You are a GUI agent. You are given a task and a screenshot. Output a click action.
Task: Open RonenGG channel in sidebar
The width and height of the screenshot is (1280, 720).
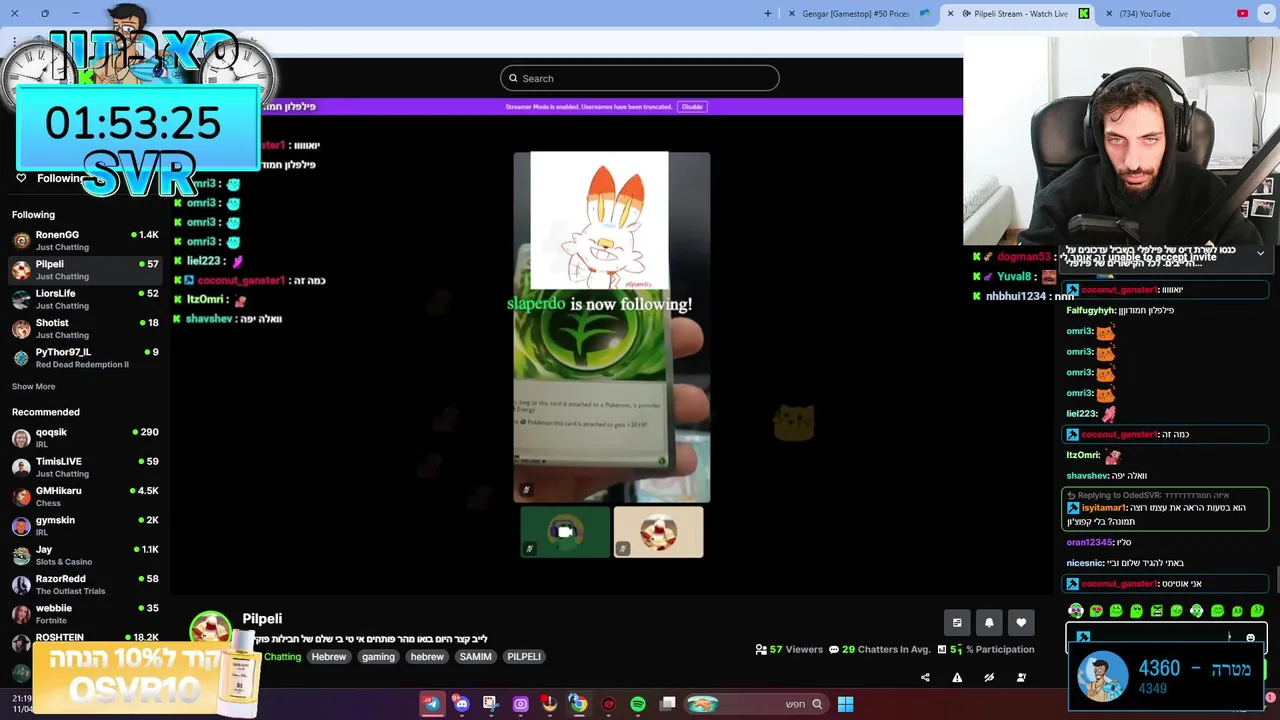(x=85, y=240)
